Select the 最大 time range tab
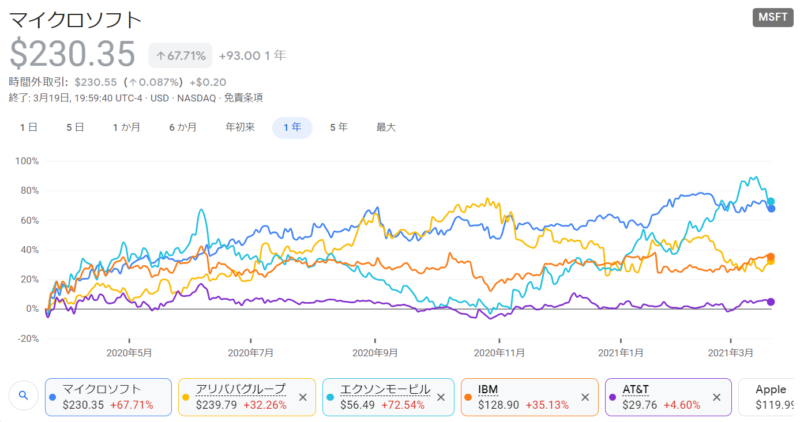Screen dimensions: 800x422 click(x=386, y=128)
